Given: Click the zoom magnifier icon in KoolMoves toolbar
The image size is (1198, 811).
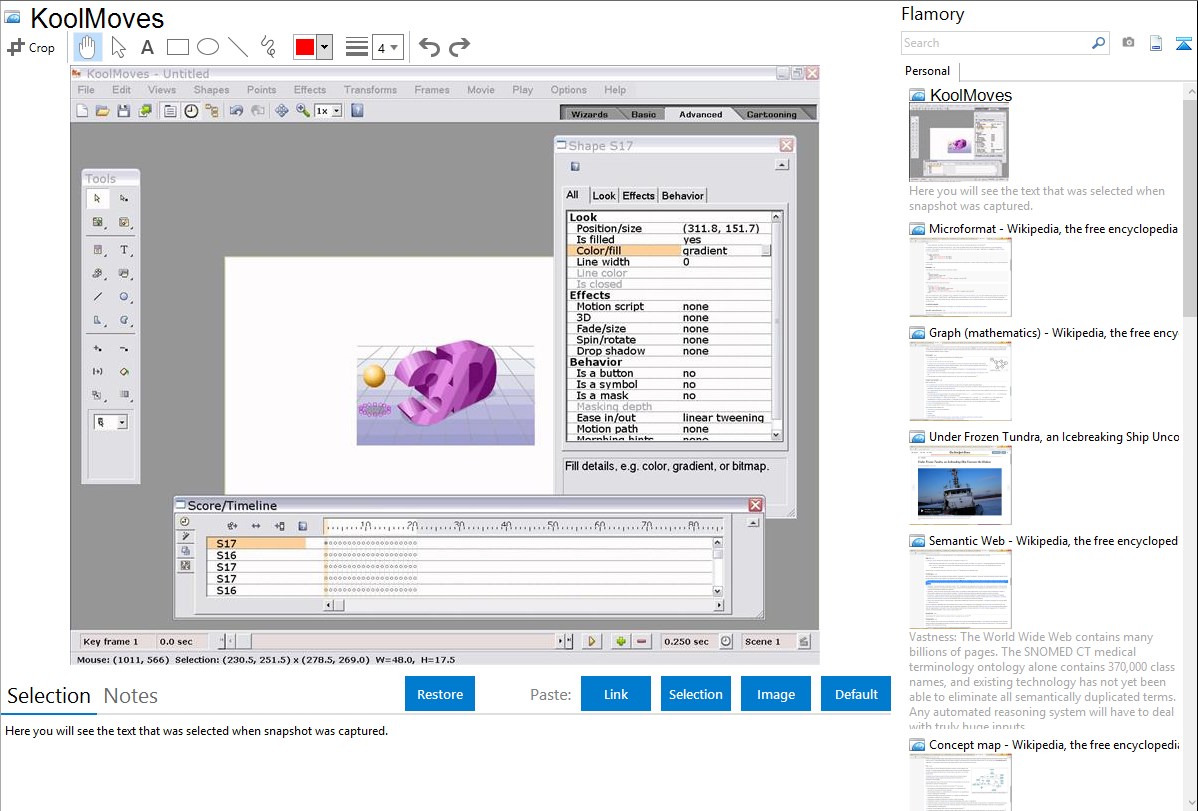Looking at the screenshot, I should (303, 111).
